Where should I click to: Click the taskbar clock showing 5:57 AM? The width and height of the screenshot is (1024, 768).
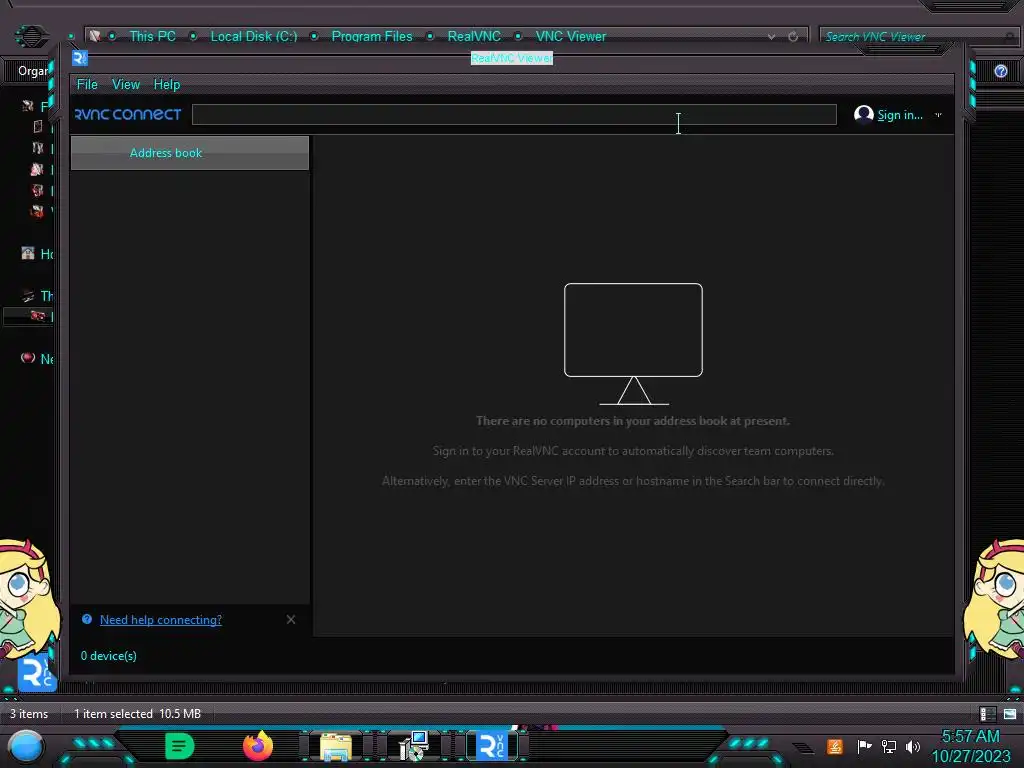(x=970, y=746)
